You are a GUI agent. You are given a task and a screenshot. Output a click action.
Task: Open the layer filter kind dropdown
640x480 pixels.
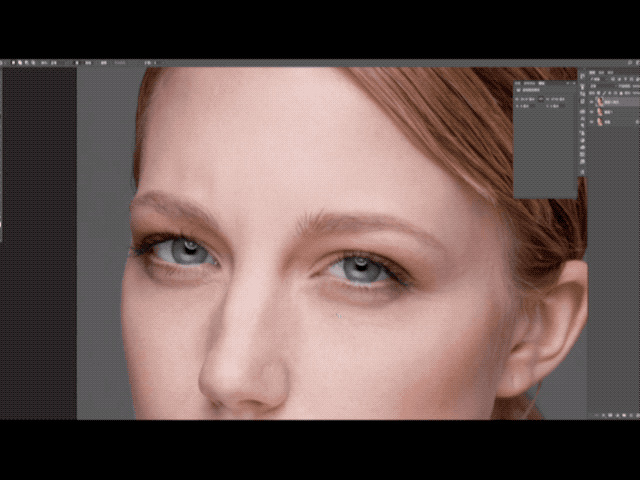(x=597, y=79)
